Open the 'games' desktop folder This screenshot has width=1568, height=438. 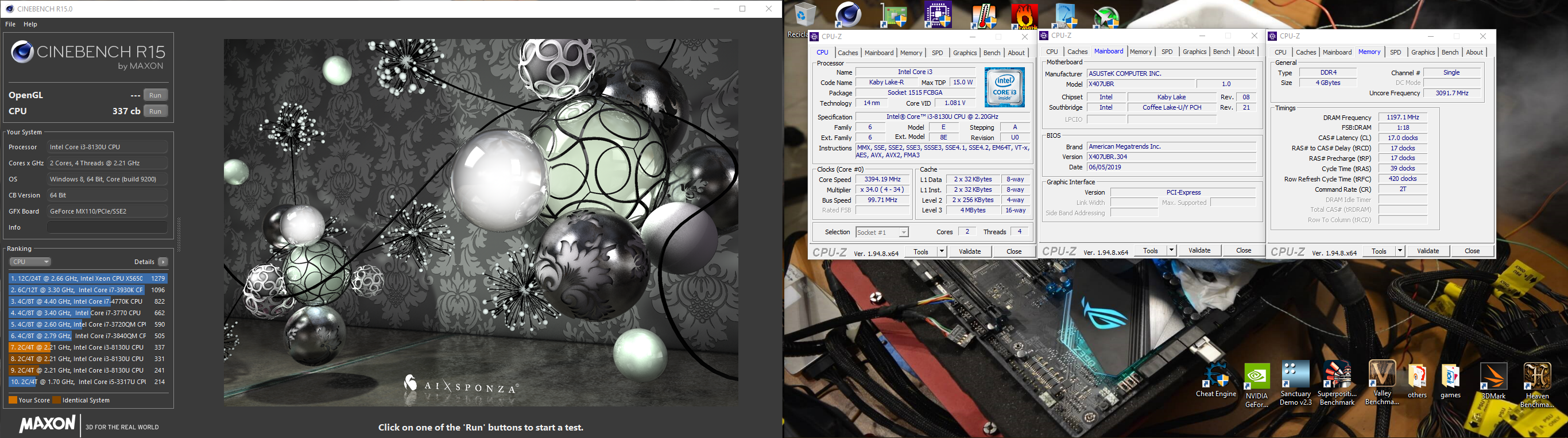(x=1450, y=382)
